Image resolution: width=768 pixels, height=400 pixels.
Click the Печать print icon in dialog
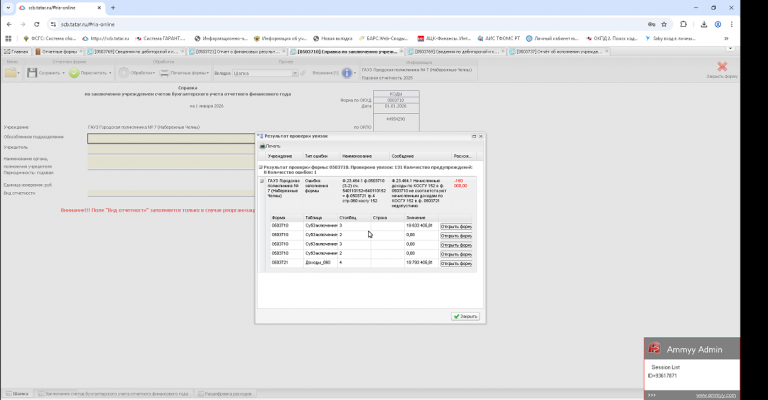pos(262,146)
